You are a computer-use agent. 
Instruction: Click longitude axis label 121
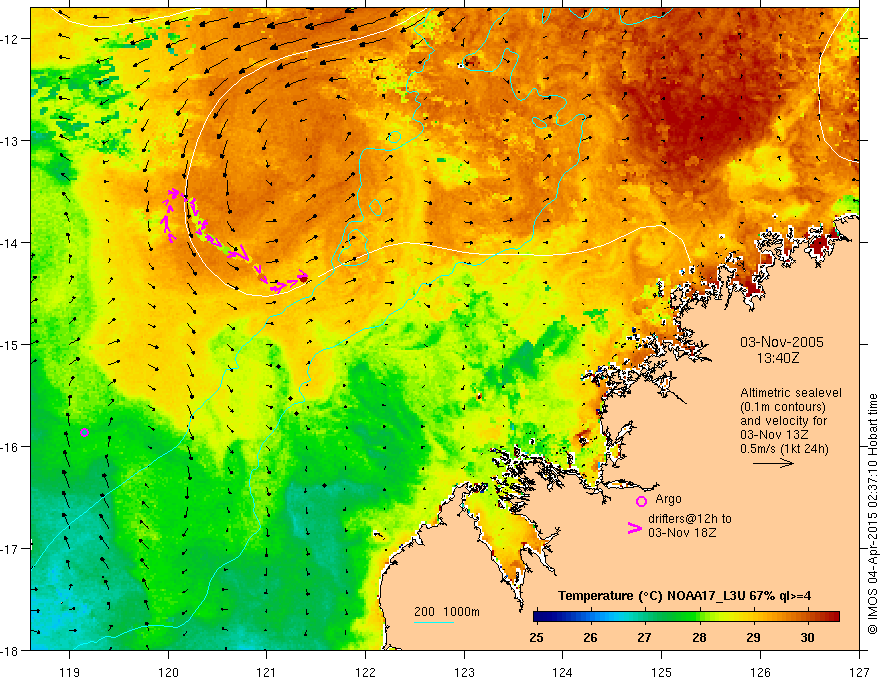click(x=267, y=672)
